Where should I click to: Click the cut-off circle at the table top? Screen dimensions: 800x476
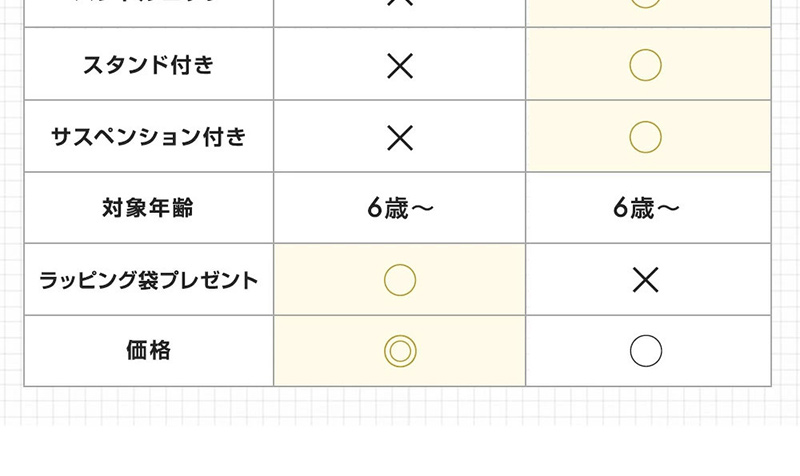[646, 4]
